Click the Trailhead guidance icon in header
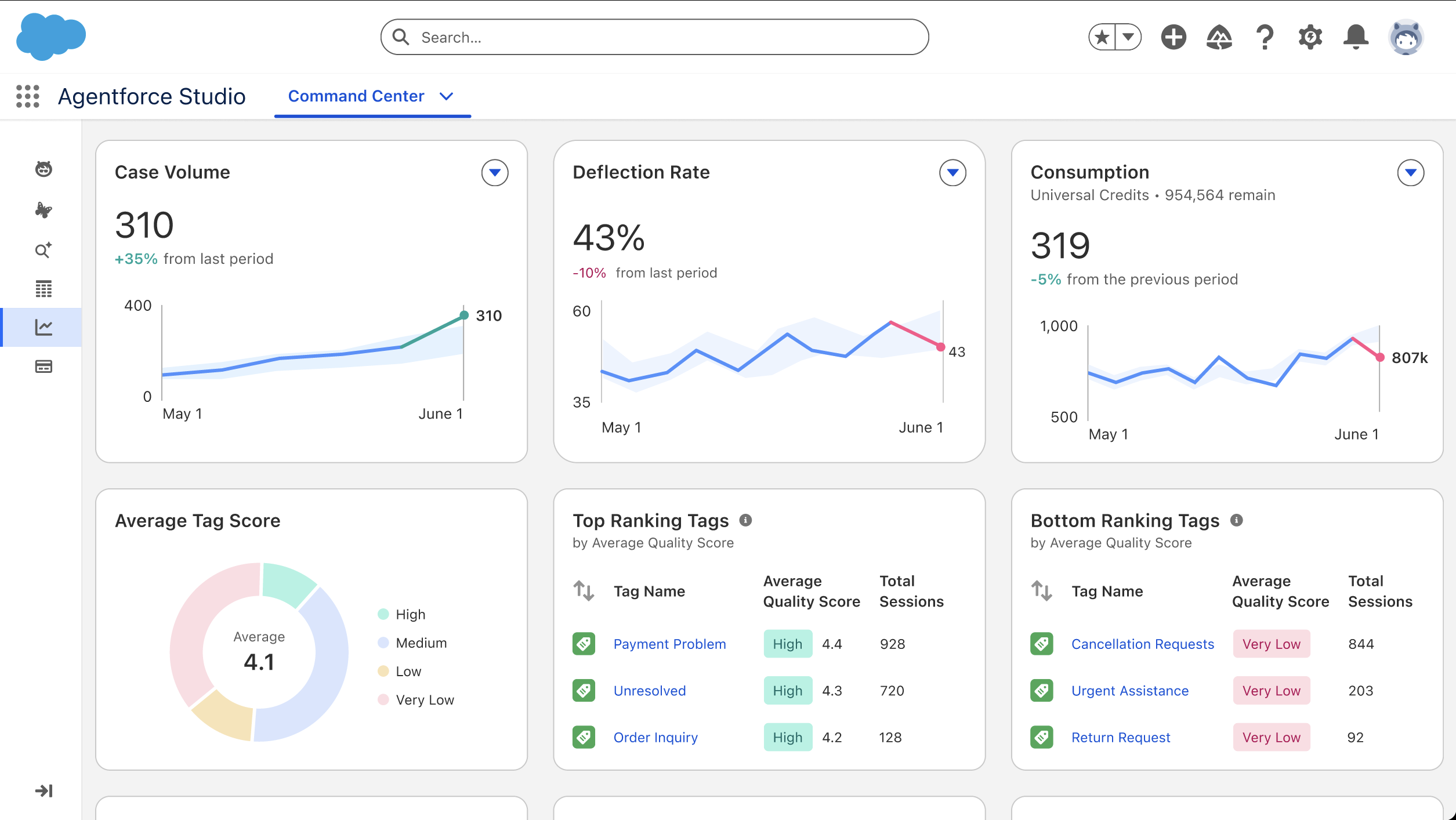The height and width of the screenshot is (820, 1456). 1219,38
